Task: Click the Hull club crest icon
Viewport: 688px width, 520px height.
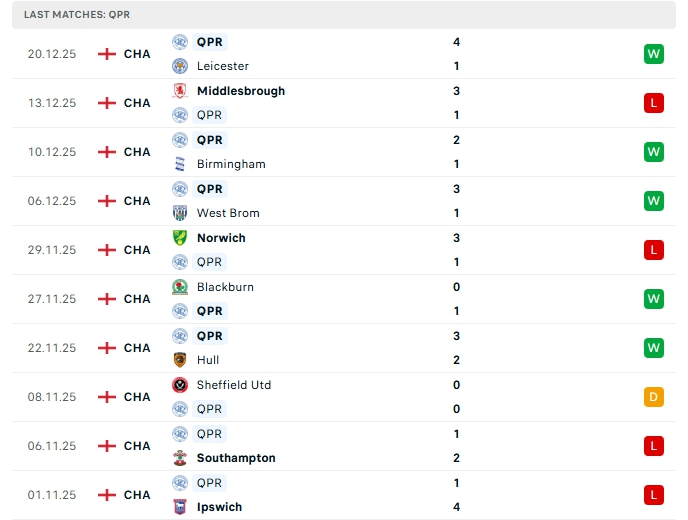Action: (x=180, y=360)
